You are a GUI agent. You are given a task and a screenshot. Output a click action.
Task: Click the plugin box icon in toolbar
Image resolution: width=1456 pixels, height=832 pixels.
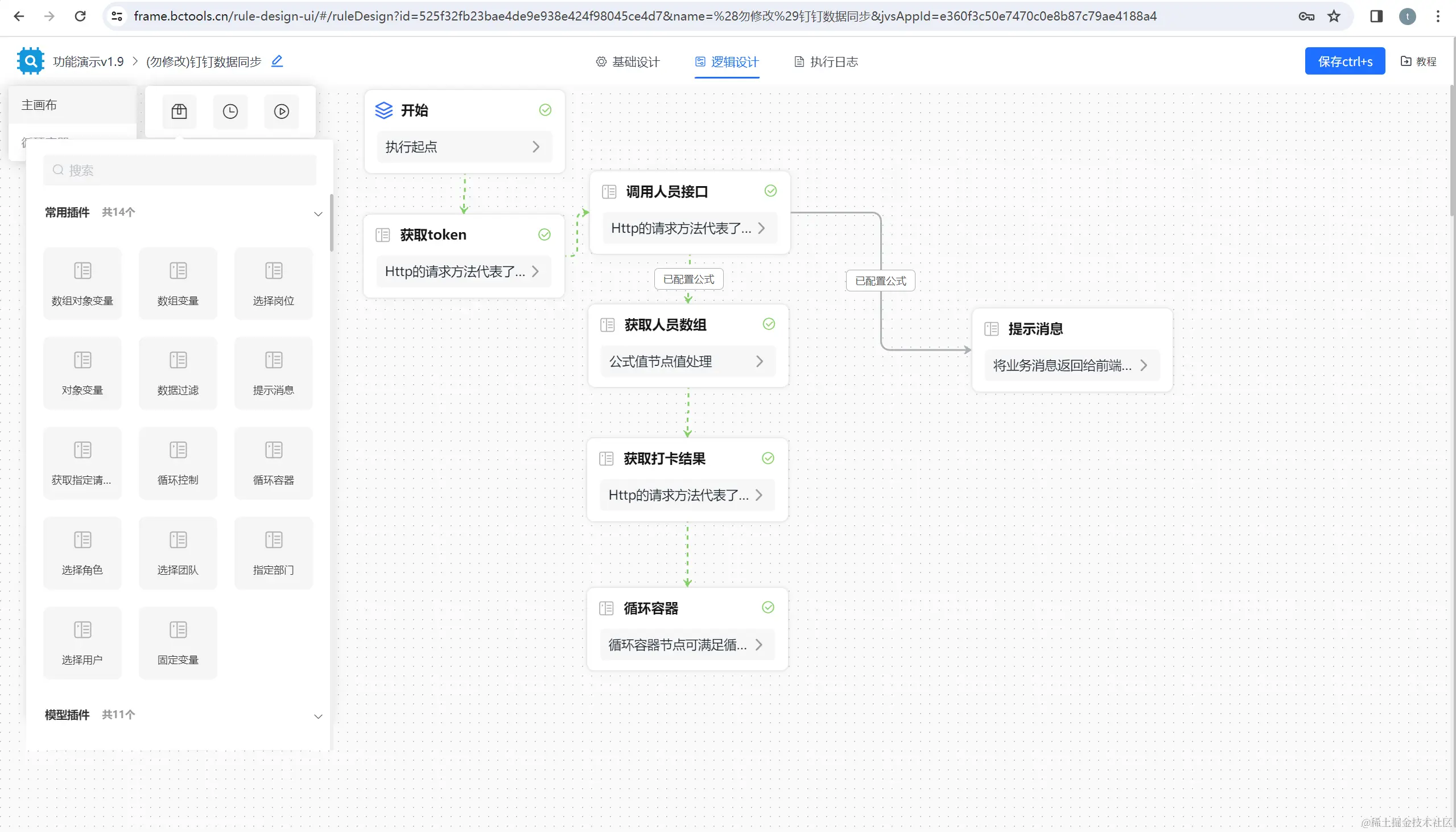[x=179, y=112]
